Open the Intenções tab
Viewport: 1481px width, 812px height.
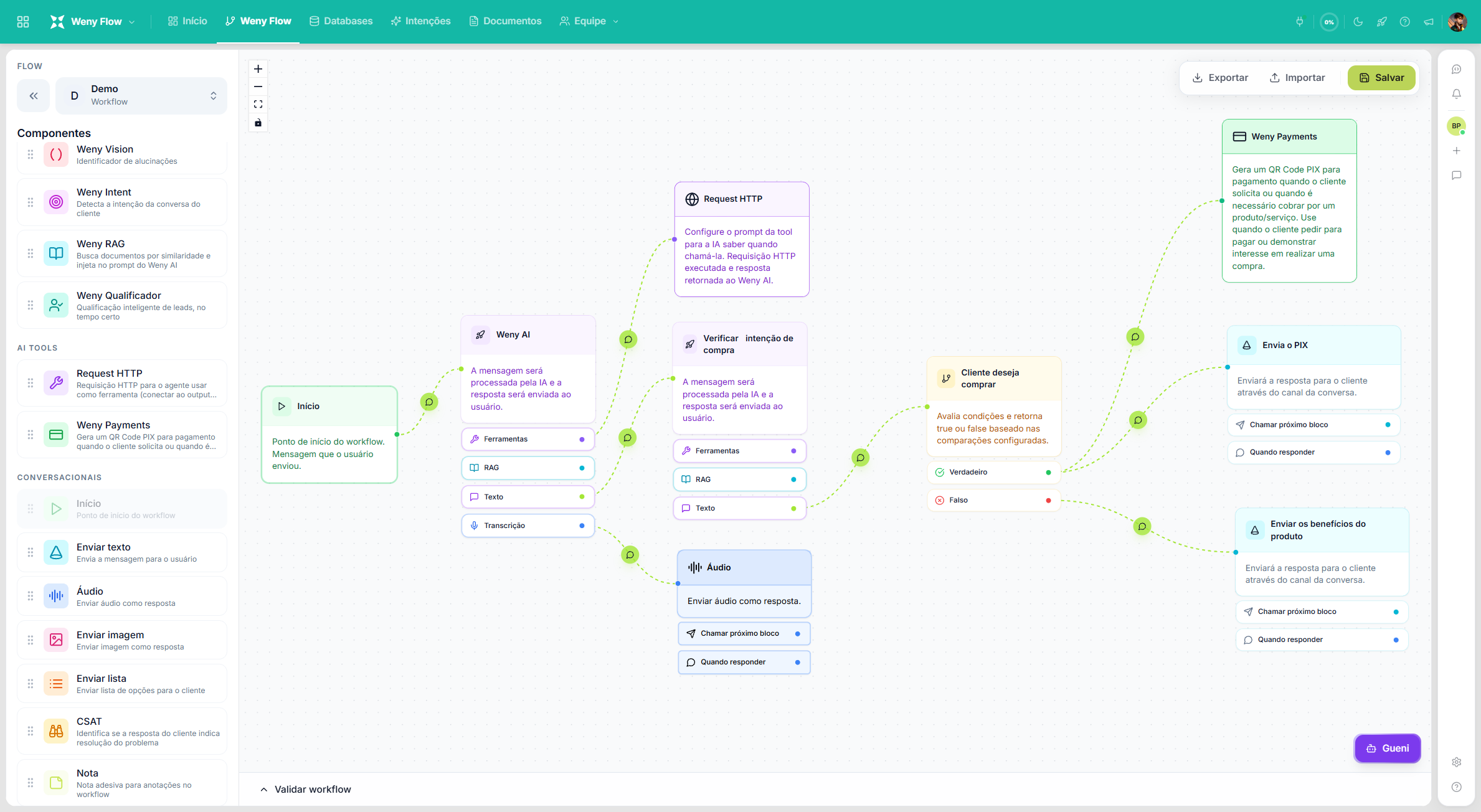tap(421, 22)
